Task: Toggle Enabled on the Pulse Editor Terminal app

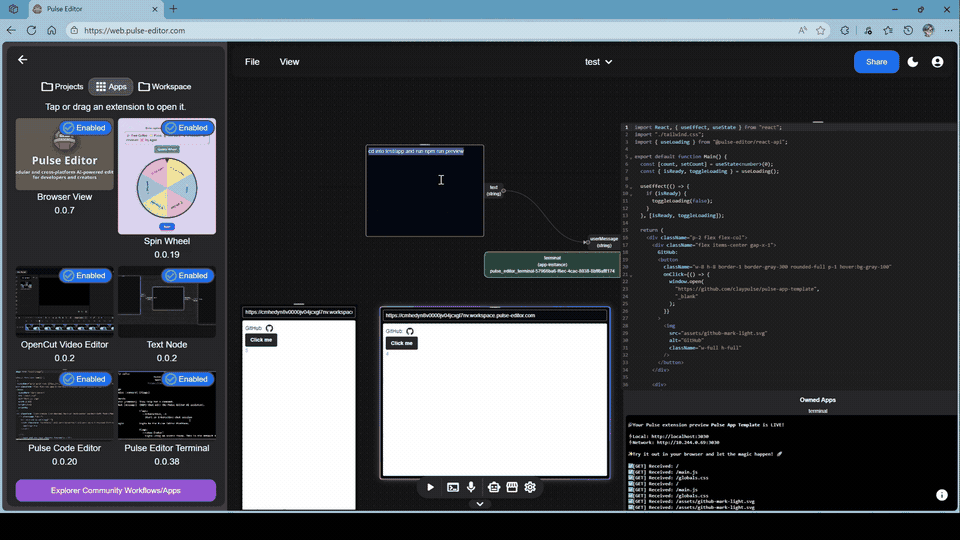Action: (x=187, y=379)
